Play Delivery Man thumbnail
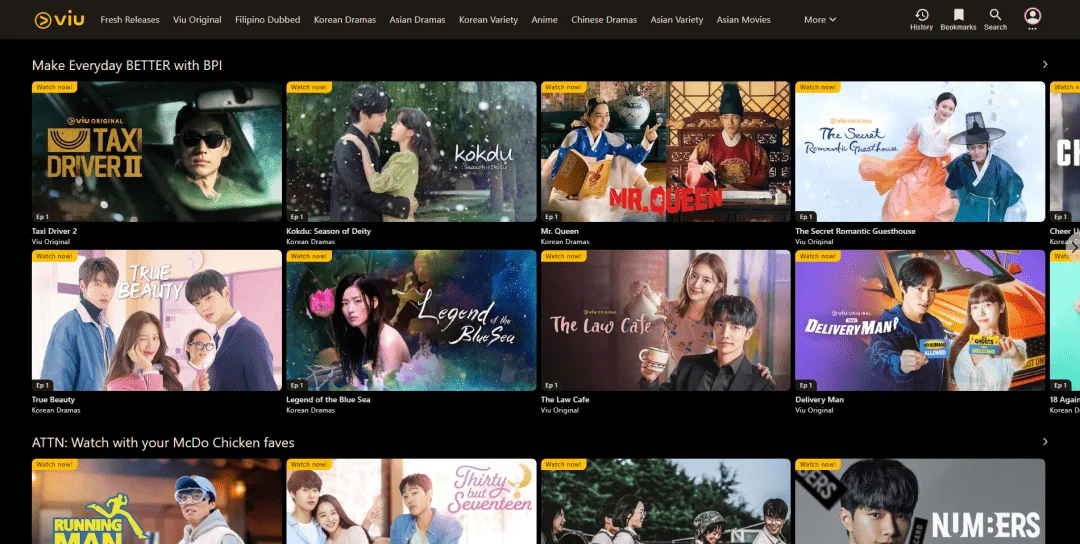The image size is (1080, 544). (920, 320)
